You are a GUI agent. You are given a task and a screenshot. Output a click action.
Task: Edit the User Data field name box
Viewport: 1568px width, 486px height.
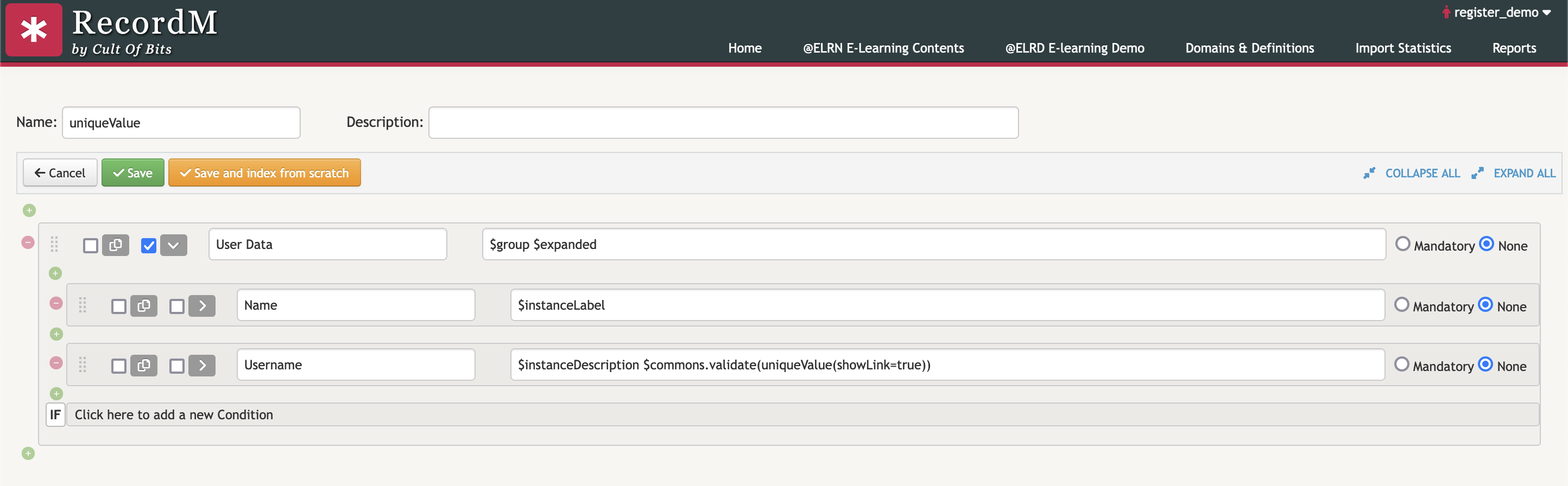[x=327, y=245]
